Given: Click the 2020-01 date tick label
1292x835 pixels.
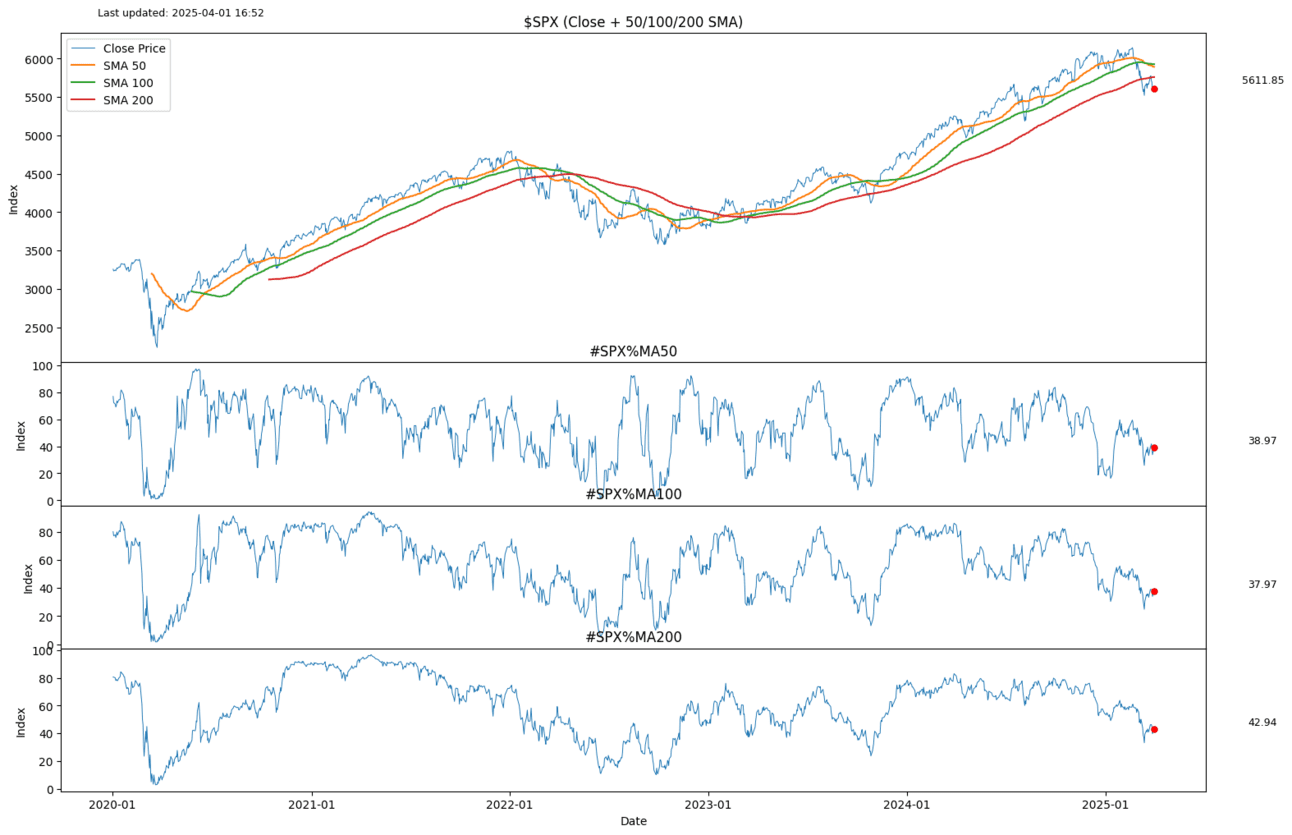Looking at the screenshot, I should [x=113, y=804].
